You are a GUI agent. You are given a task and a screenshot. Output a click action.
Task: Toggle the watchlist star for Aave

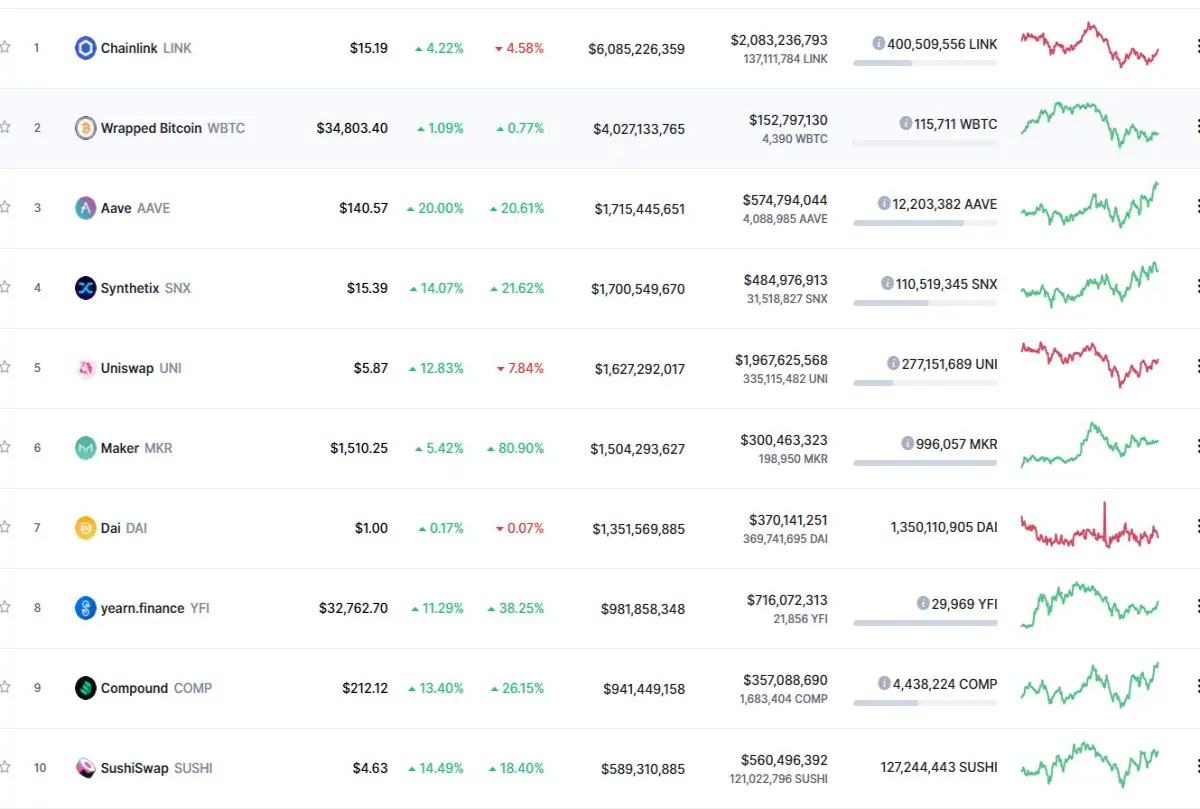pos(5,207)
